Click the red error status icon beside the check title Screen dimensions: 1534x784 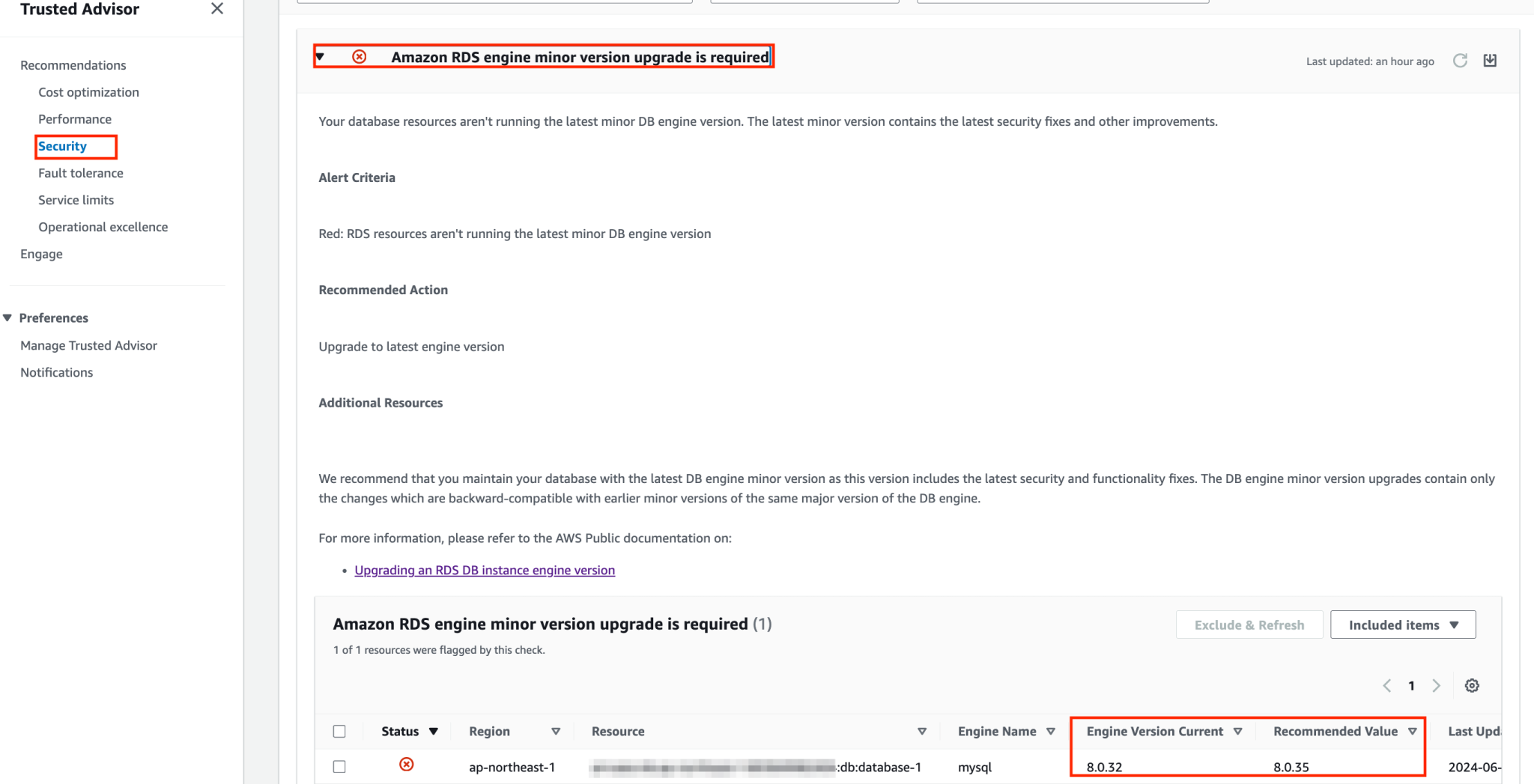pos(360,56)
